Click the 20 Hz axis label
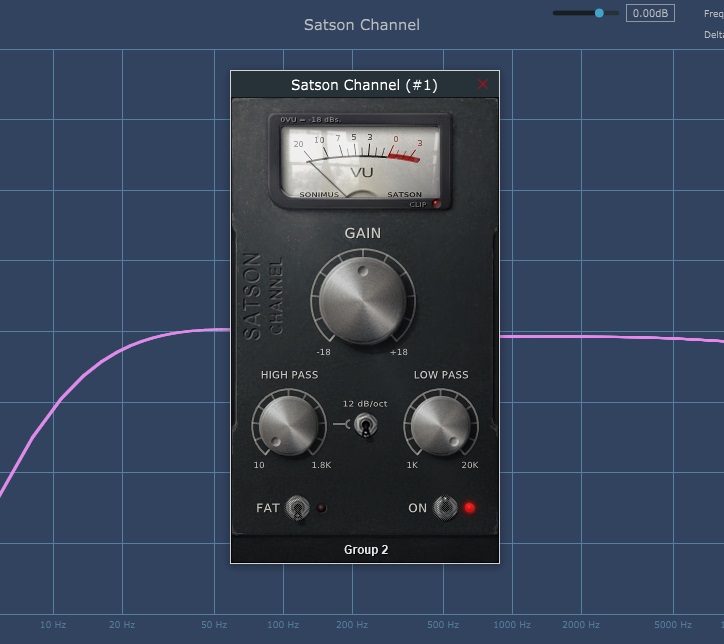The image size is (724, 644). click(x=122, y=625)
